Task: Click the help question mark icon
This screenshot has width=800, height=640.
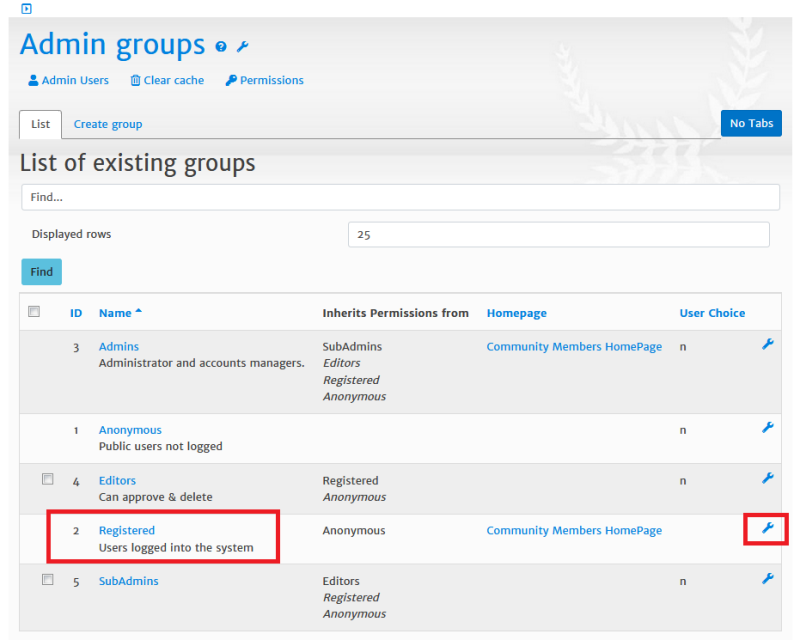Action: [220, 47]
